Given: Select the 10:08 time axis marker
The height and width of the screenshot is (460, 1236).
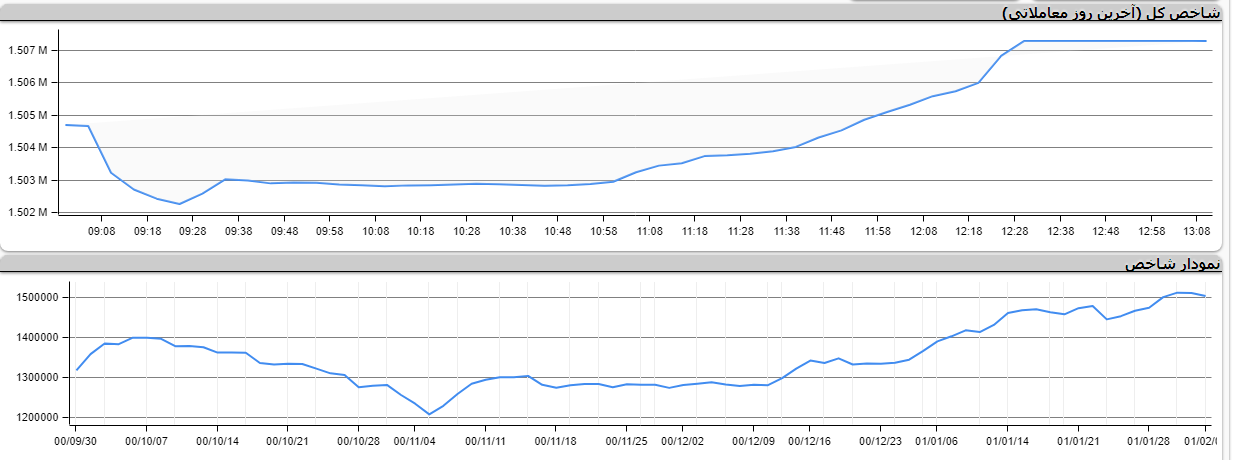Looking at the screenshot, I should (x=375, y=231).
